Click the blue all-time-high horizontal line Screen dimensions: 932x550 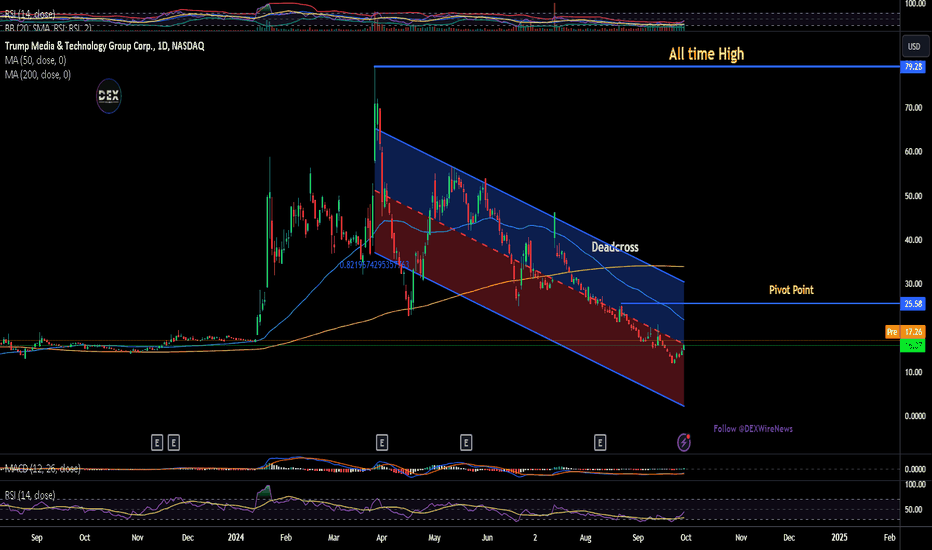pyautogui.click(x=637, y=67)
